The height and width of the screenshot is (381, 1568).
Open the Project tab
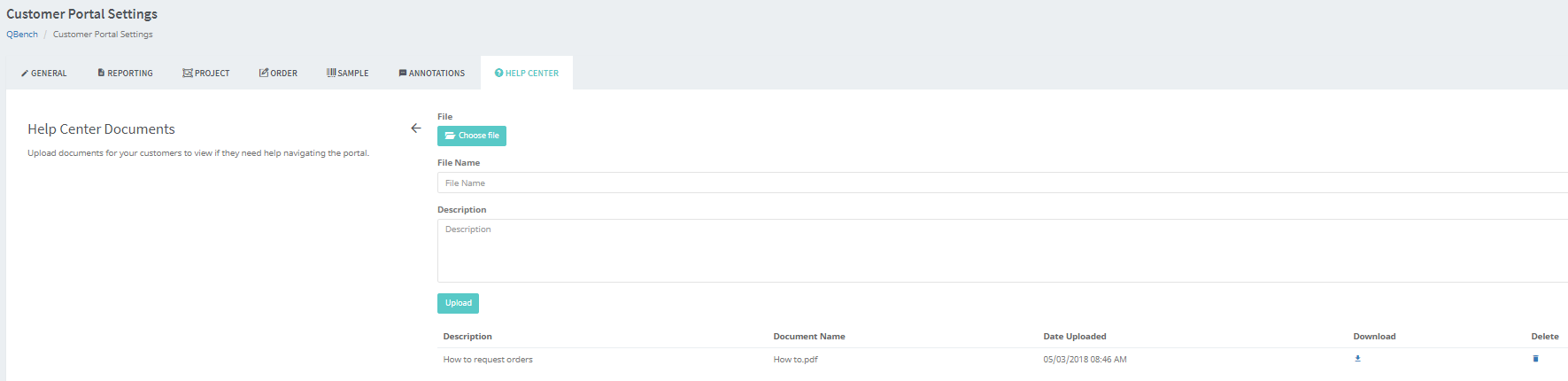tap(206, 74)
